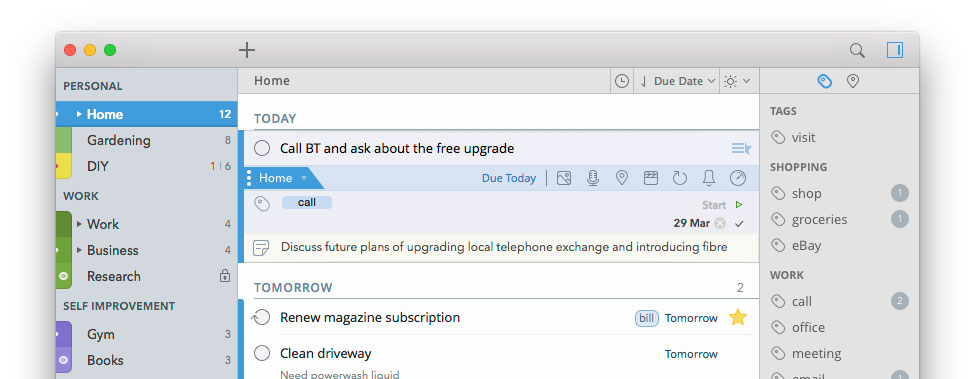Click the note icon beside description
The width and height of the screenshot is (975, 379).
point(262,248)
